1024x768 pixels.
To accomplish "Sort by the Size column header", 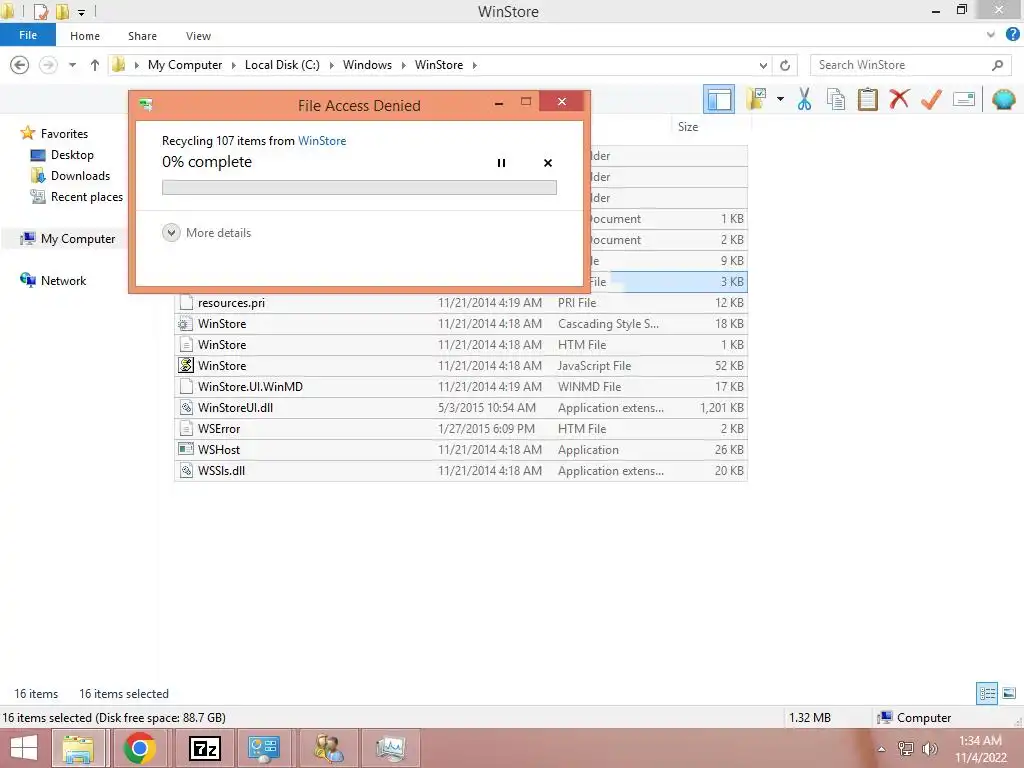I will [688, 127].
